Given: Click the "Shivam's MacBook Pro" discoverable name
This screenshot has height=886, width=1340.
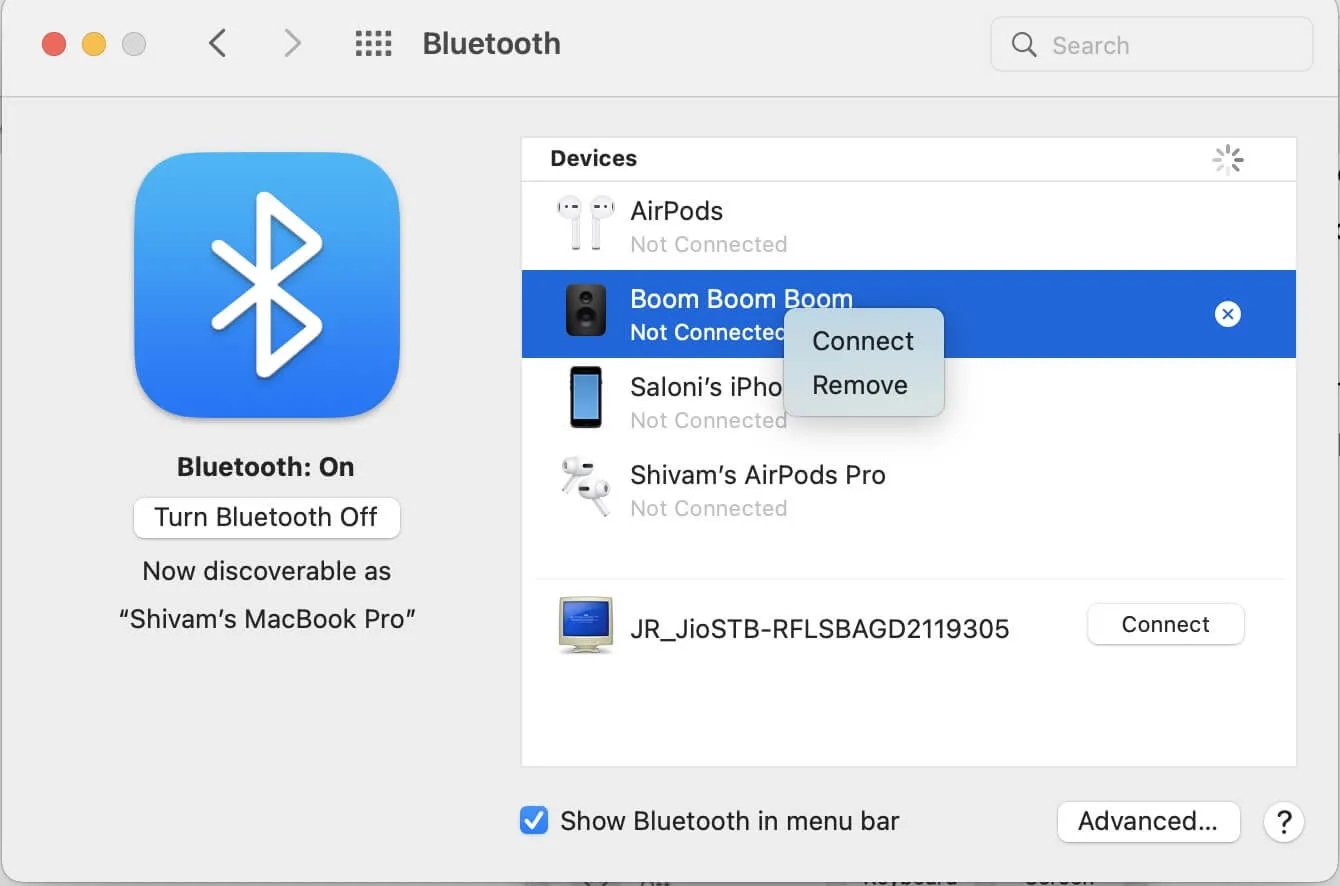Looking at the screenshot, I should pyautogui.click(x=267, y=619).
